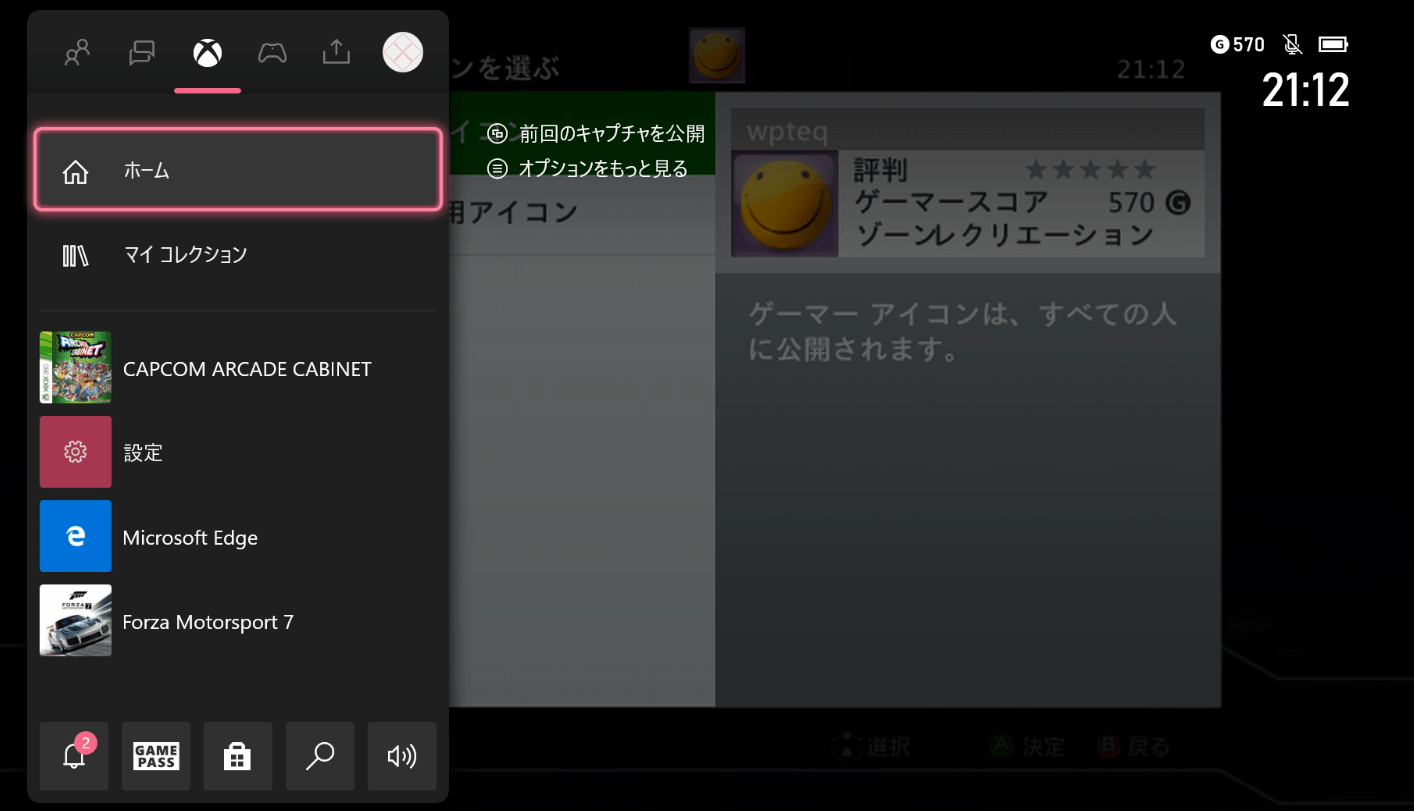Click the capture share glyph icon
The width and height of the screenshot is (1414, 811).
click(497, 134)
